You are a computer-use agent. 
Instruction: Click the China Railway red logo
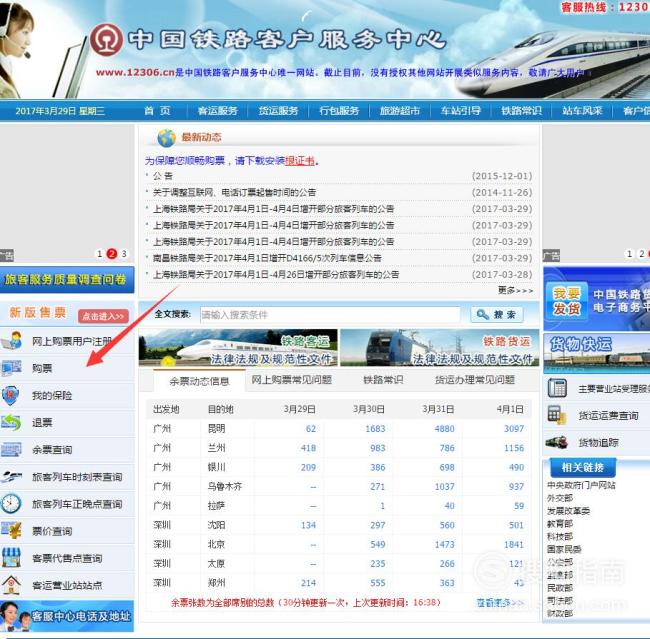pyautogui.click(x=107, y=40)
